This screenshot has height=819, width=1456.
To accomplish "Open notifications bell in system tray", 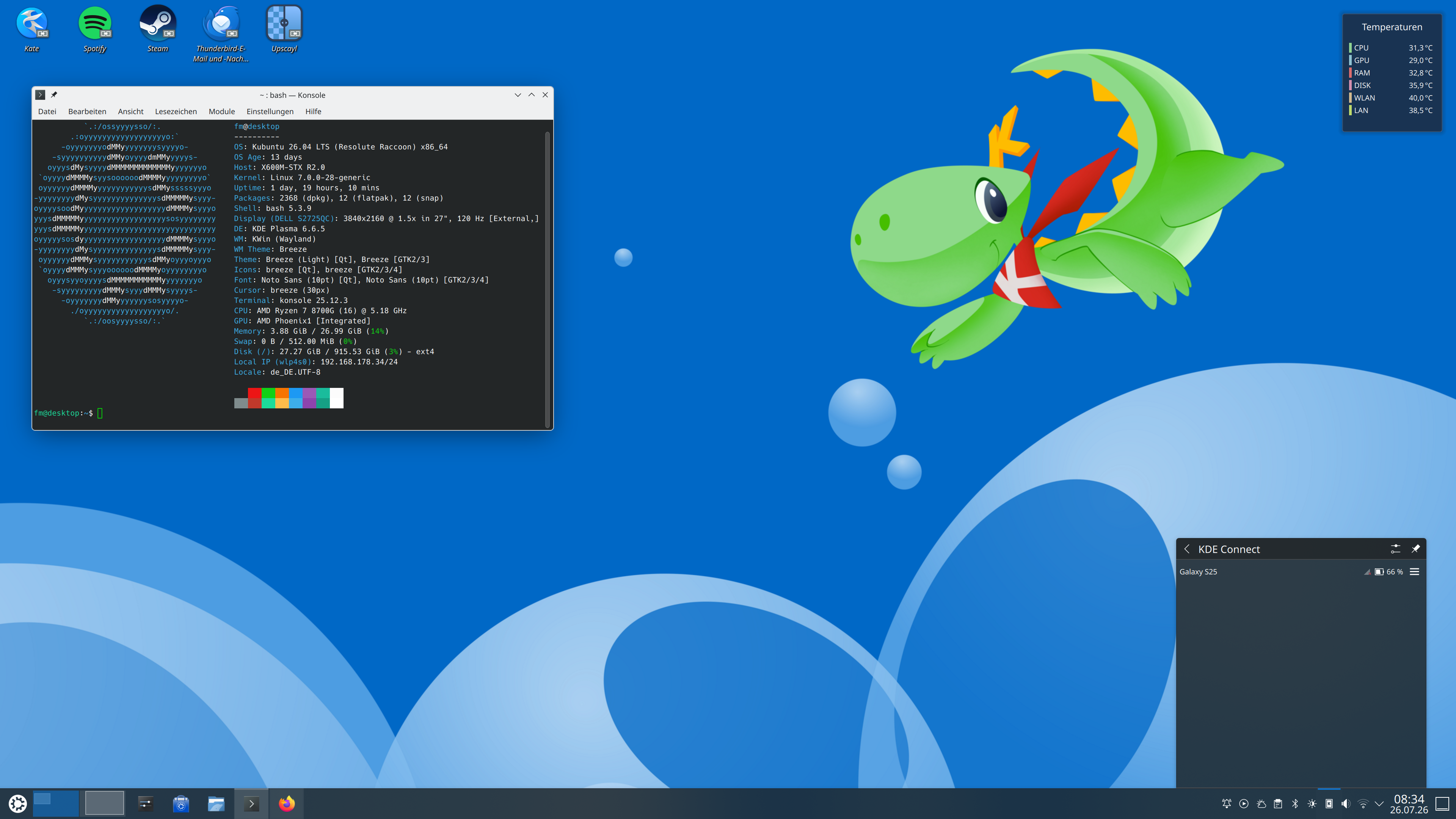I will [1227, 803].
